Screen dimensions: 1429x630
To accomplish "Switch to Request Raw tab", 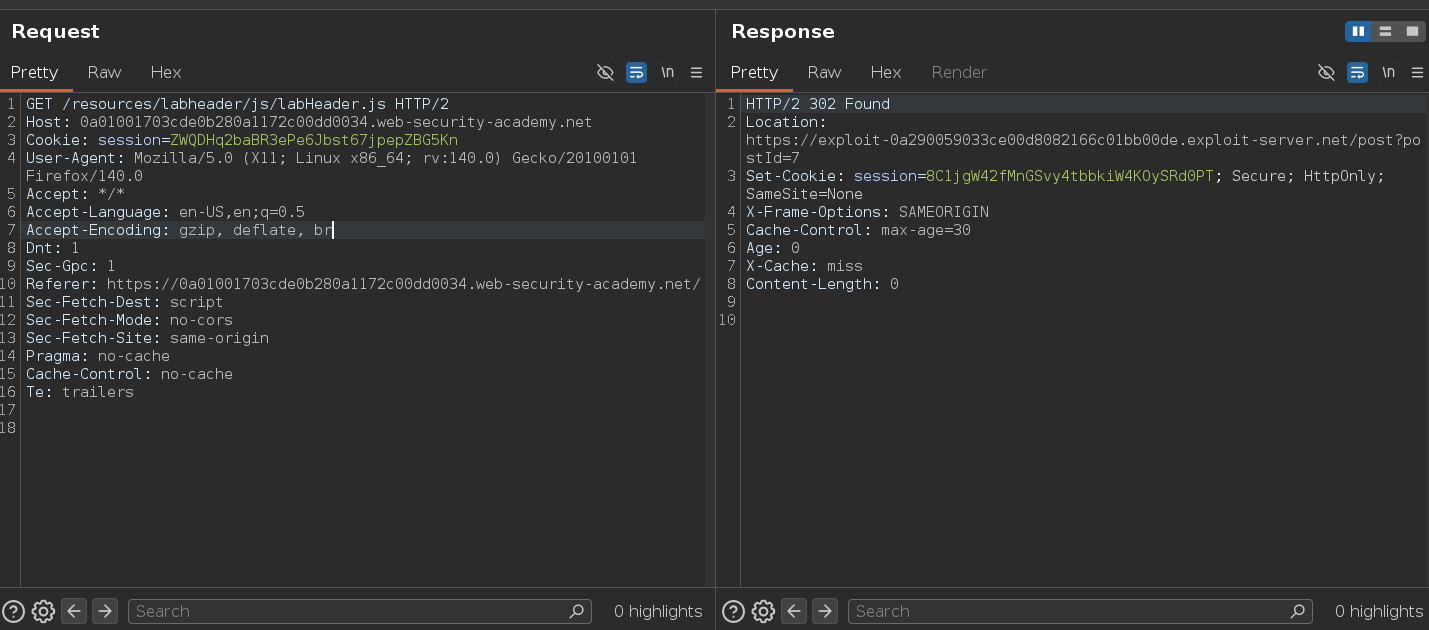I will click(x=104, y=72).
